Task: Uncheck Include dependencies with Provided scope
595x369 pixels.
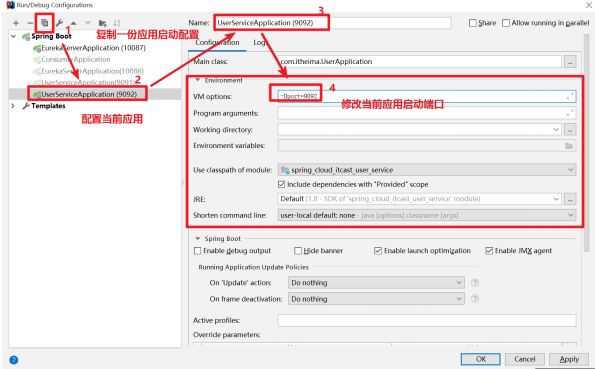Action: pos(281,184)
